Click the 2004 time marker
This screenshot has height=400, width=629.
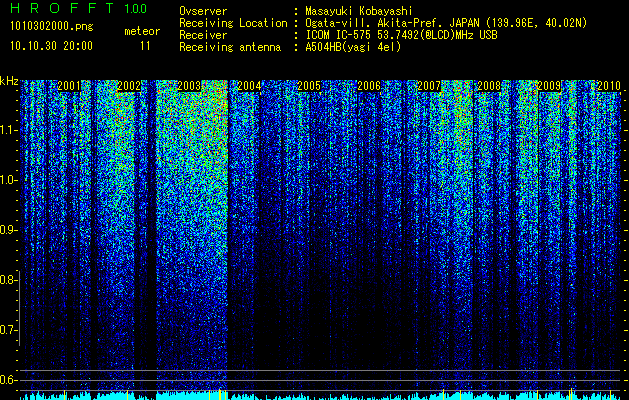pos(249,86)
